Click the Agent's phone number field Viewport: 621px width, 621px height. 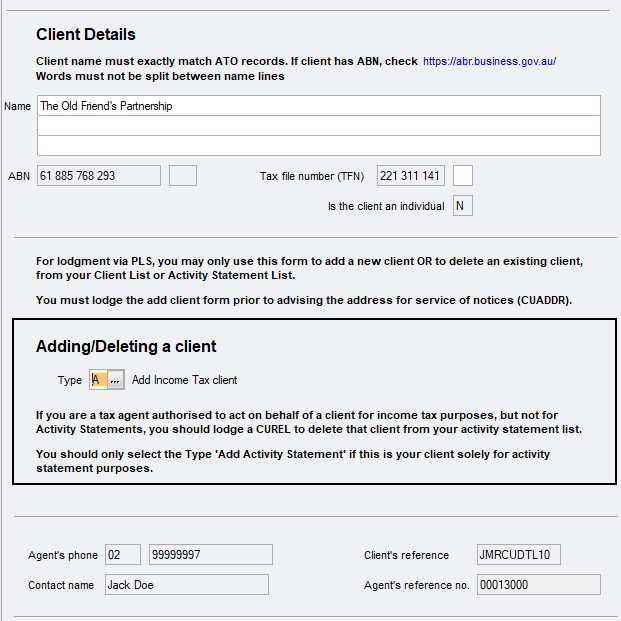(210, 555)
